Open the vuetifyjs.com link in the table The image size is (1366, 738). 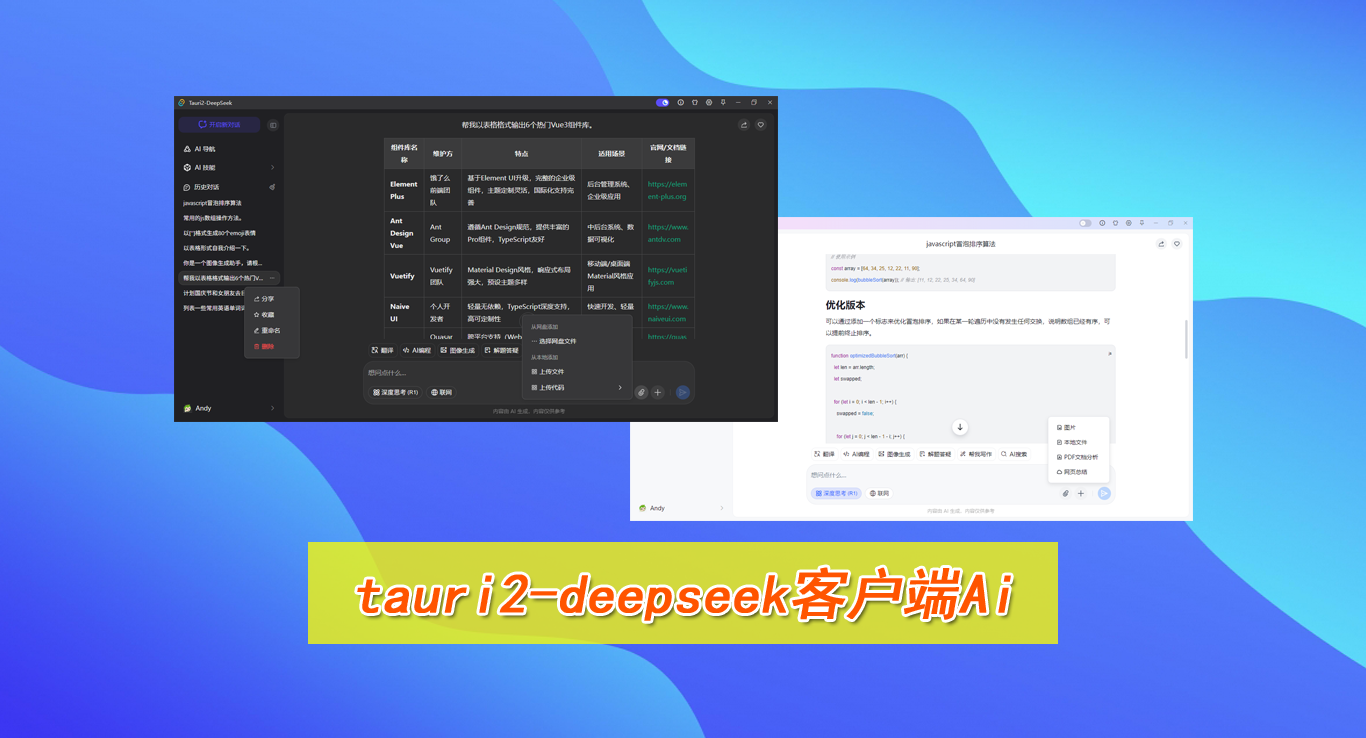click(x=667, y=276)
